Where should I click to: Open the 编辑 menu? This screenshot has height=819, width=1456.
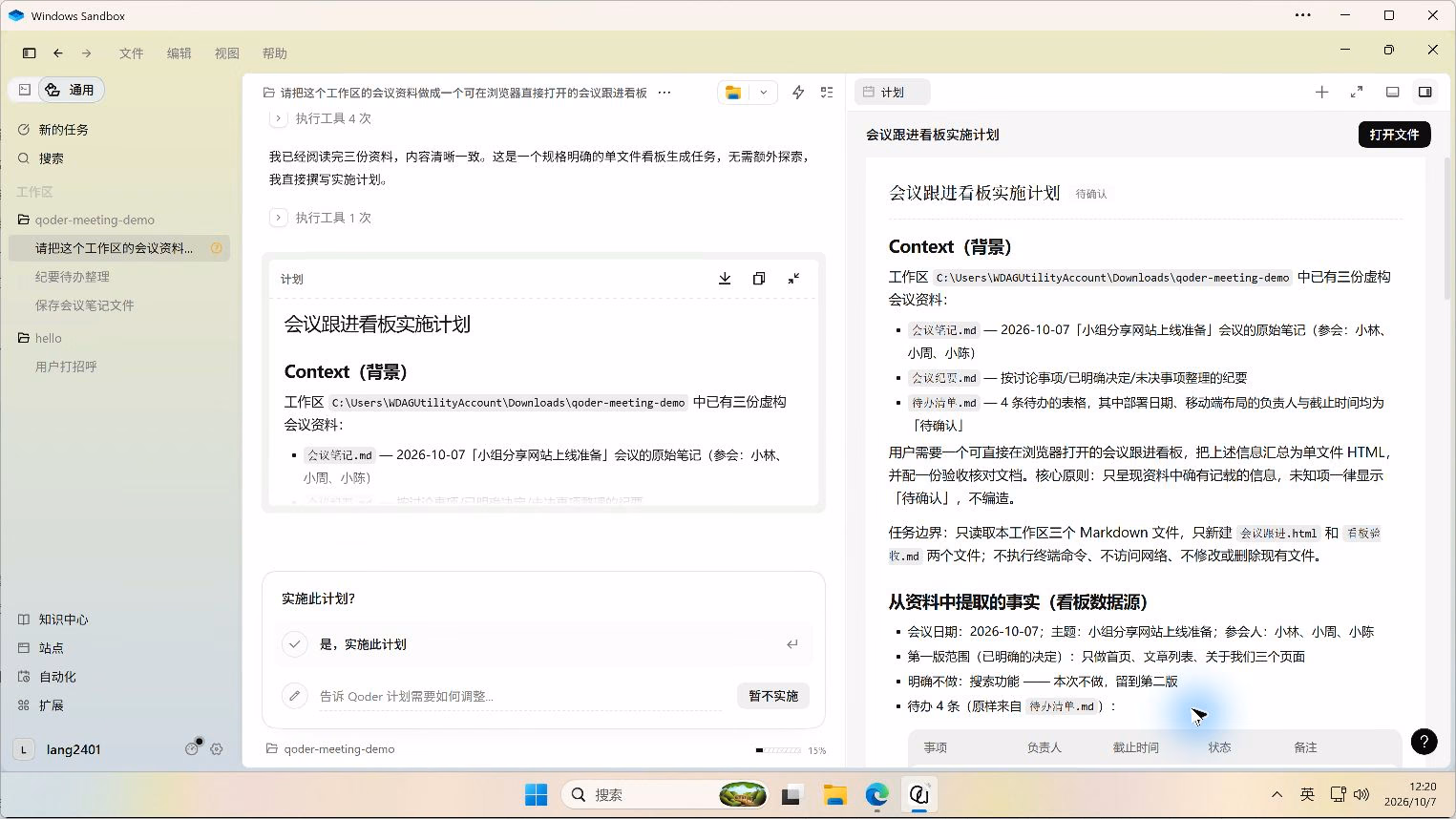179,53
